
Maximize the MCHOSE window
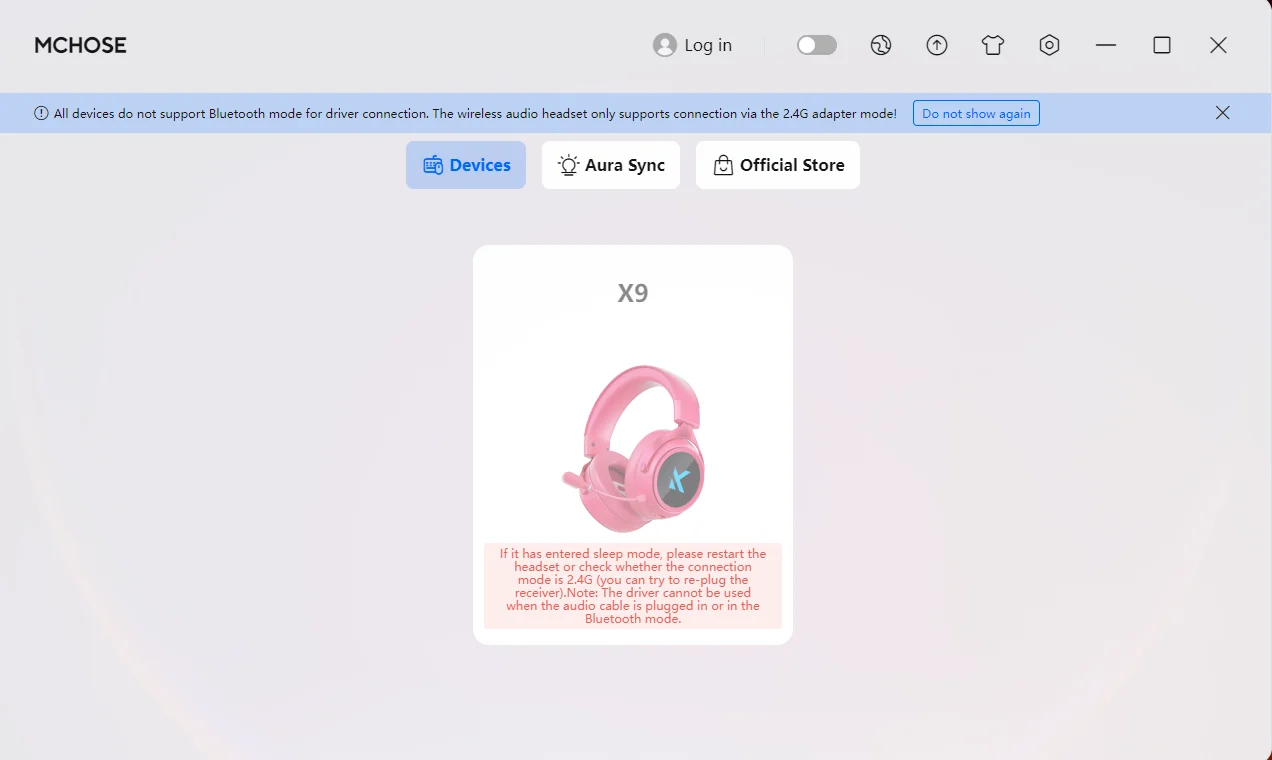pyautogui.click(x=1162, y=45)
